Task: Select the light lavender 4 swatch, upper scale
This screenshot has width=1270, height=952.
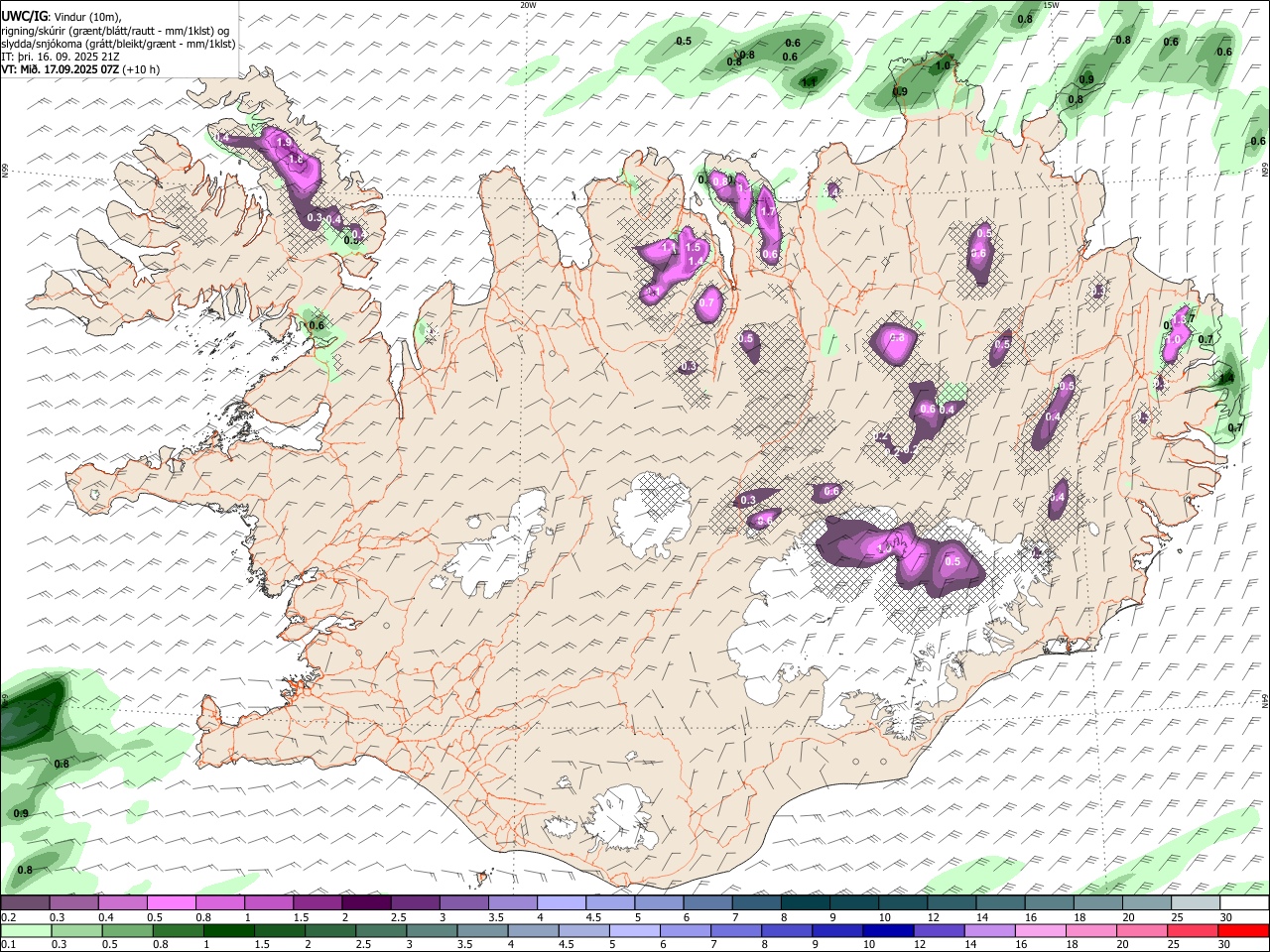Action: coord(560,902)
